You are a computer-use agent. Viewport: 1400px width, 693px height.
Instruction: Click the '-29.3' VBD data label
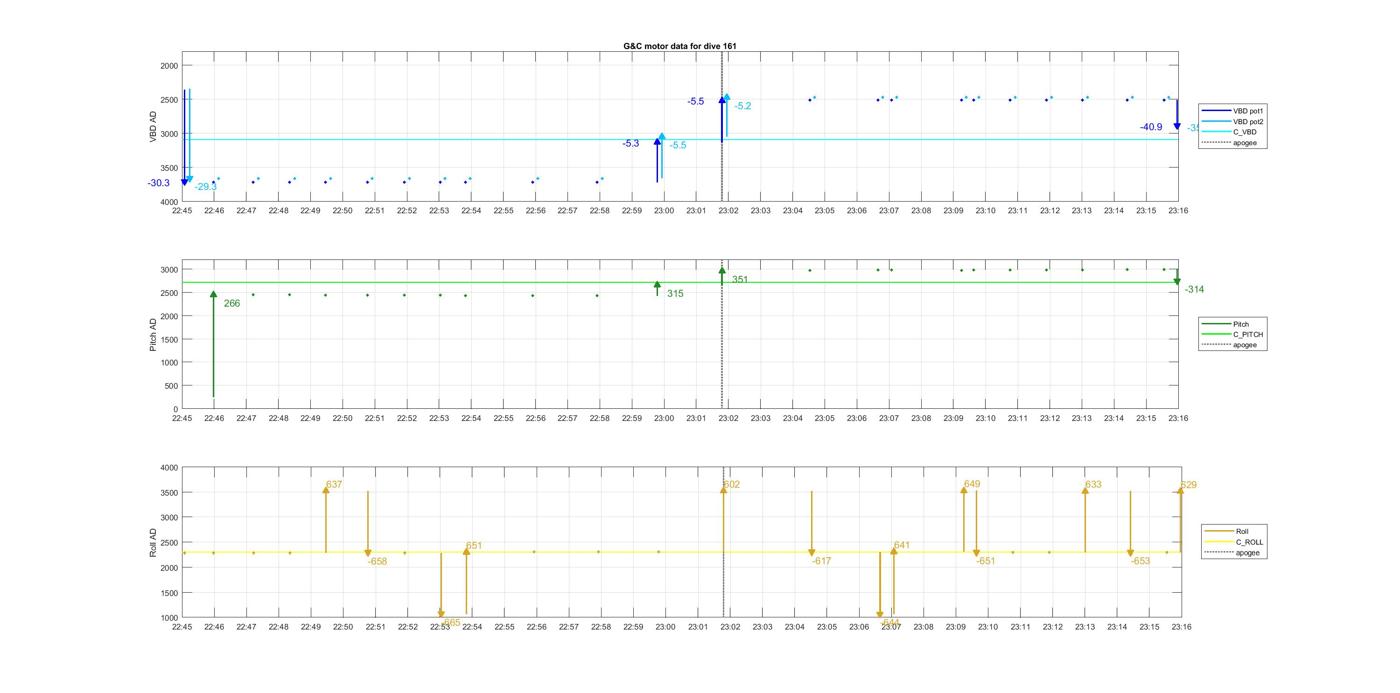click(x=206, y=187)
